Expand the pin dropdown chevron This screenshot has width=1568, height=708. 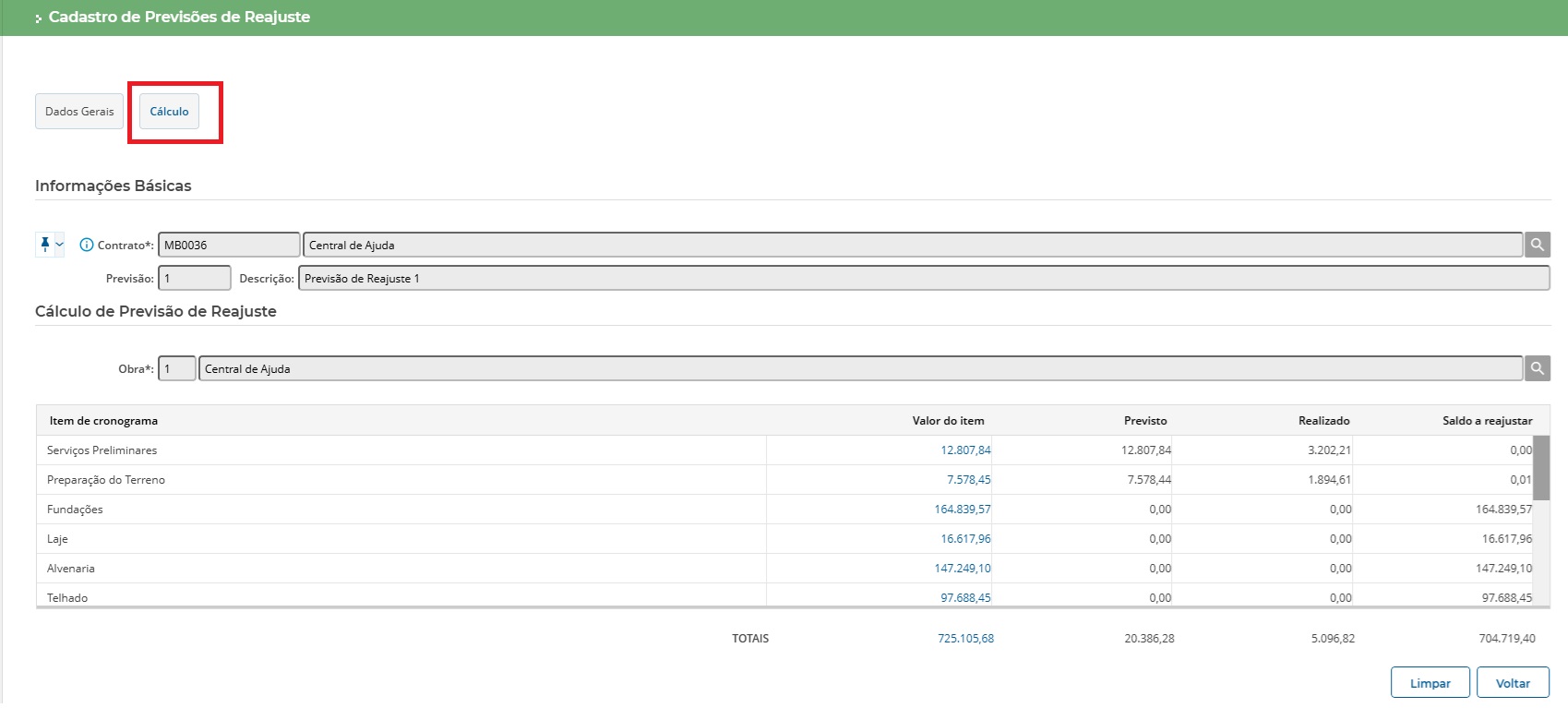pyautogui.click(x=60, y=245)
